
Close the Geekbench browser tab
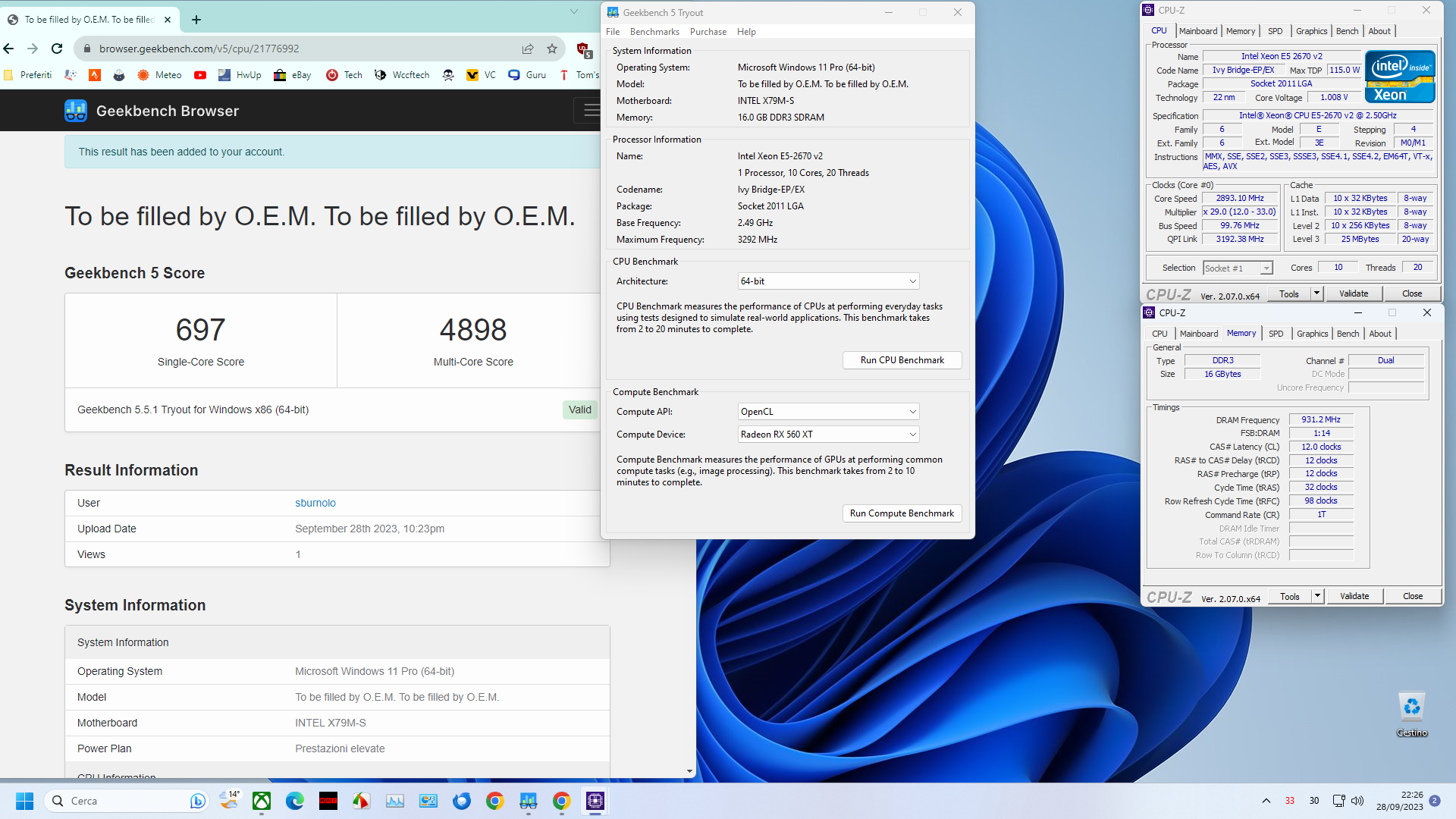(x=168, y=20)
